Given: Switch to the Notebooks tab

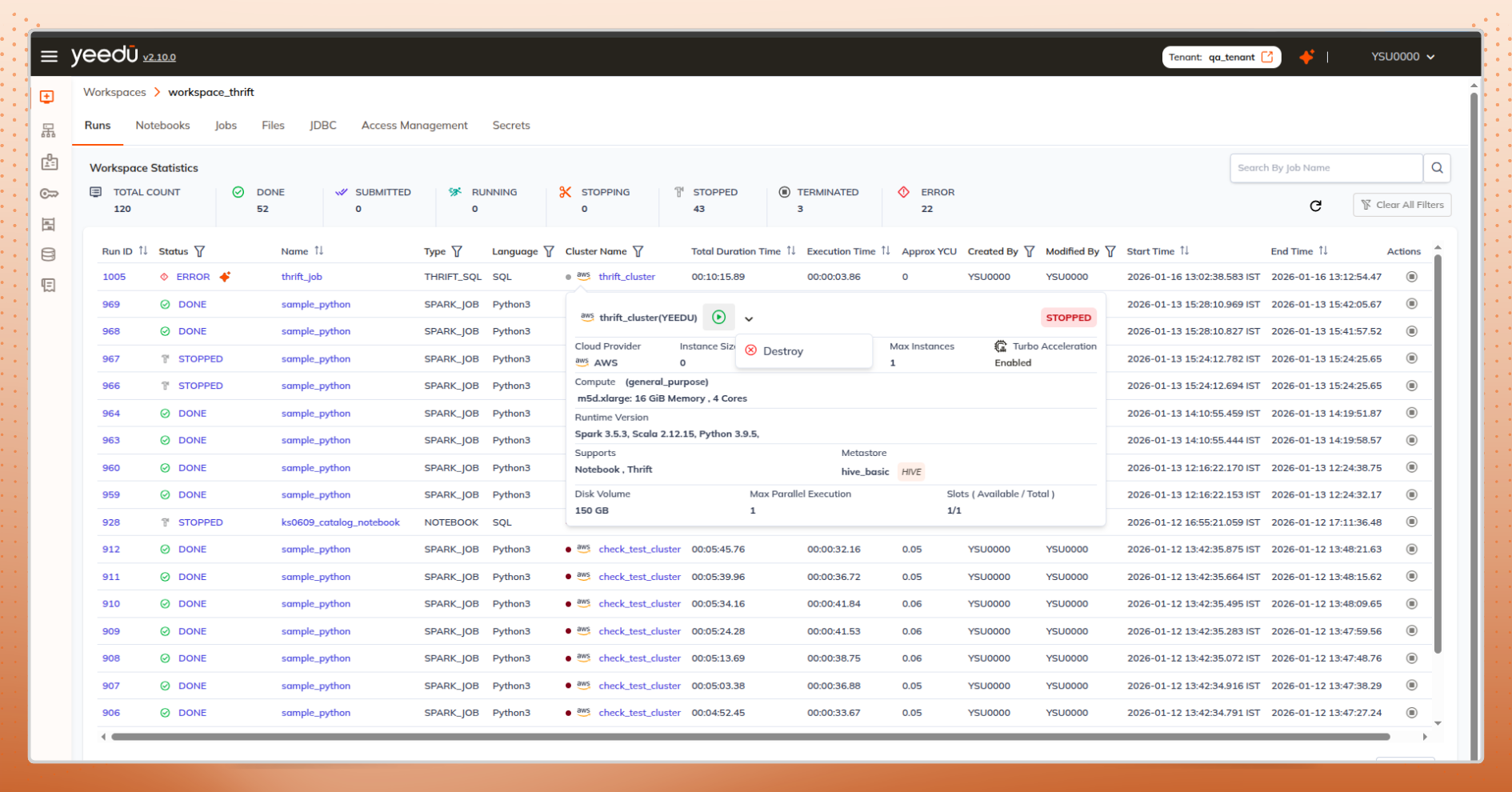Looking at the screenshot, I should (162, 126).
